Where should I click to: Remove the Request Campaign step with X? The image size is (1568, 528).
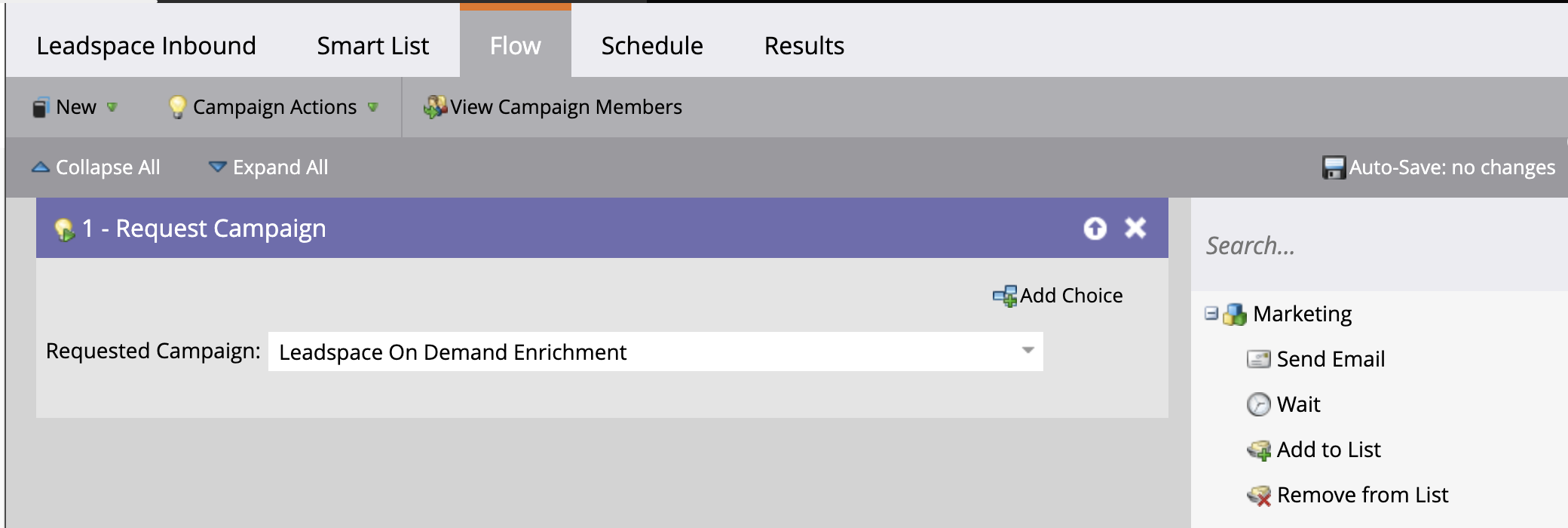point(1135,228)
